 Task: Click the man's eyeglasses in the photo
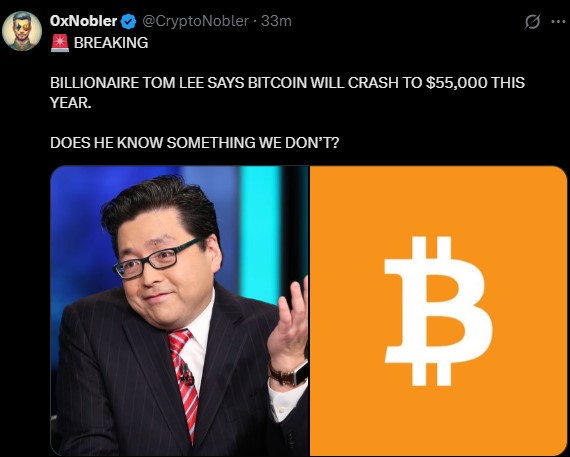tap(156, 259)
